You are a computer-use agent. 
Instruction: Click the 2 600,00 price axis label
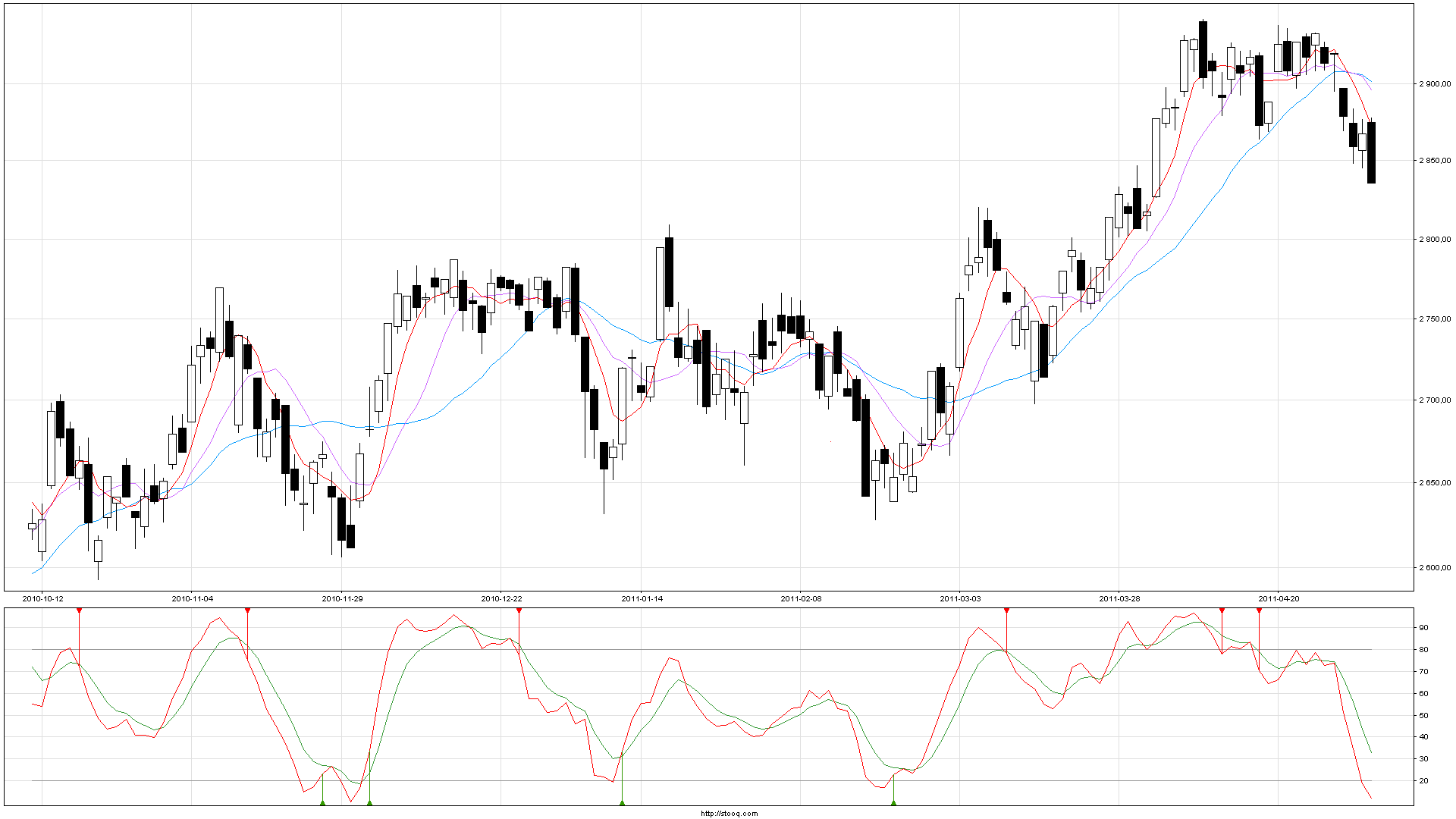tap(1434, 567)
